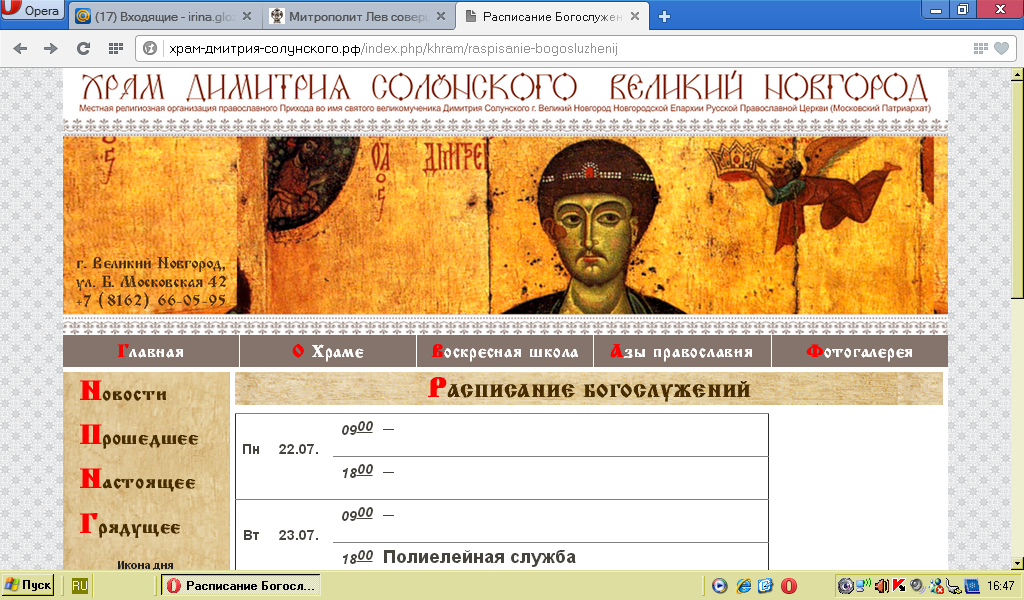This screenshot has width=1024, height=600.
Task: Open the О Храме menu item
Action: pos(328,351)
